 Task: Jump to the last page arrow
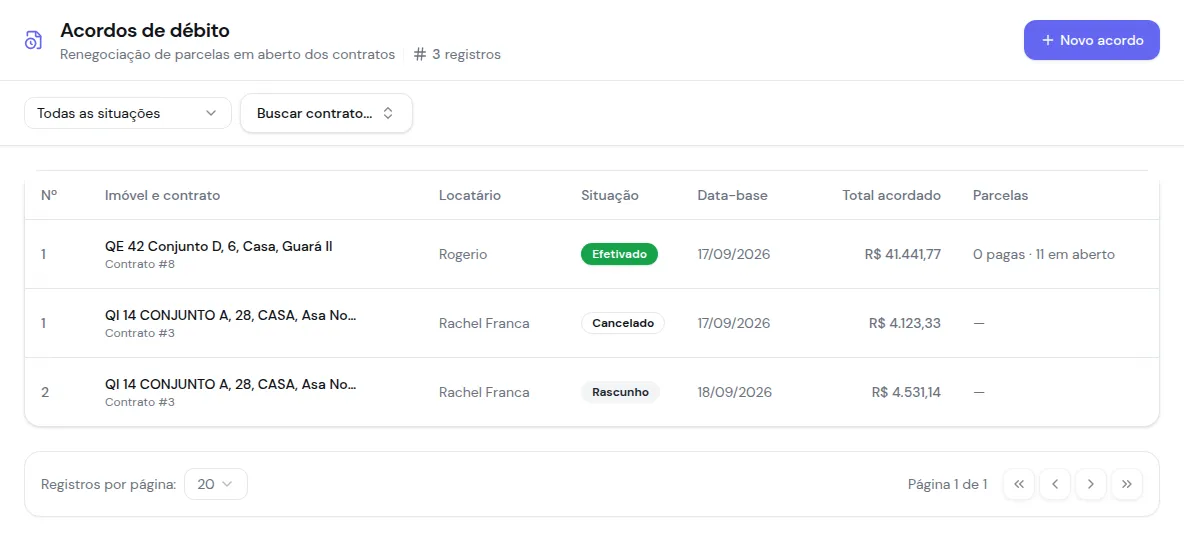[x=1127, y=484]
